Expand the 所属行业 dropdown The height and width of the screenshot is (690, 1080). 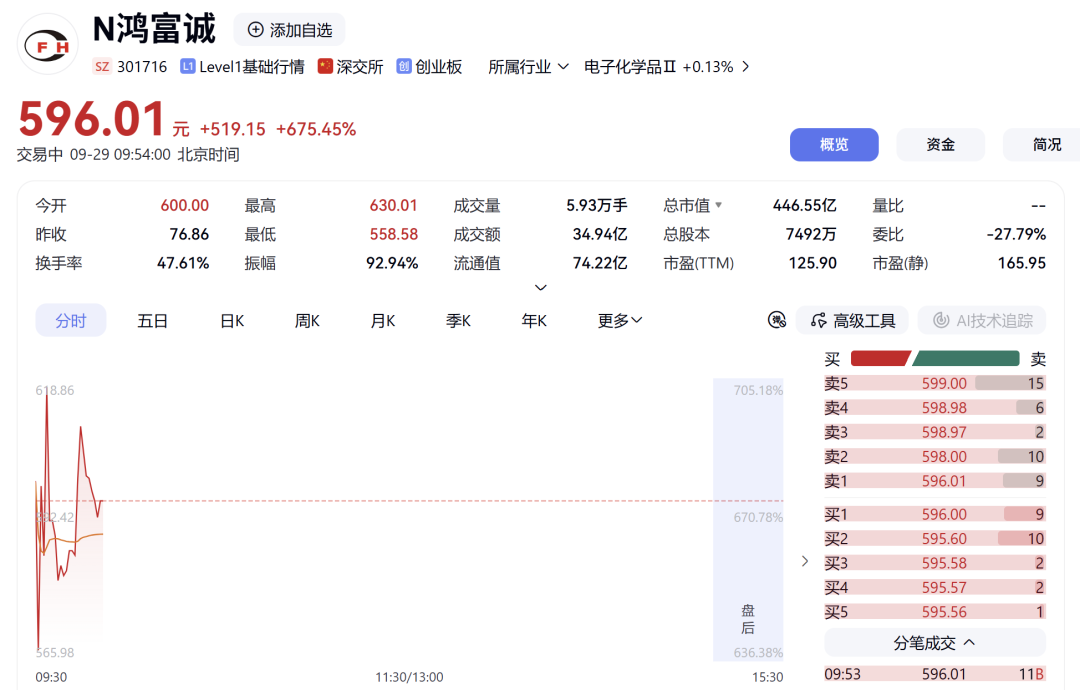(x=528, y=67)
